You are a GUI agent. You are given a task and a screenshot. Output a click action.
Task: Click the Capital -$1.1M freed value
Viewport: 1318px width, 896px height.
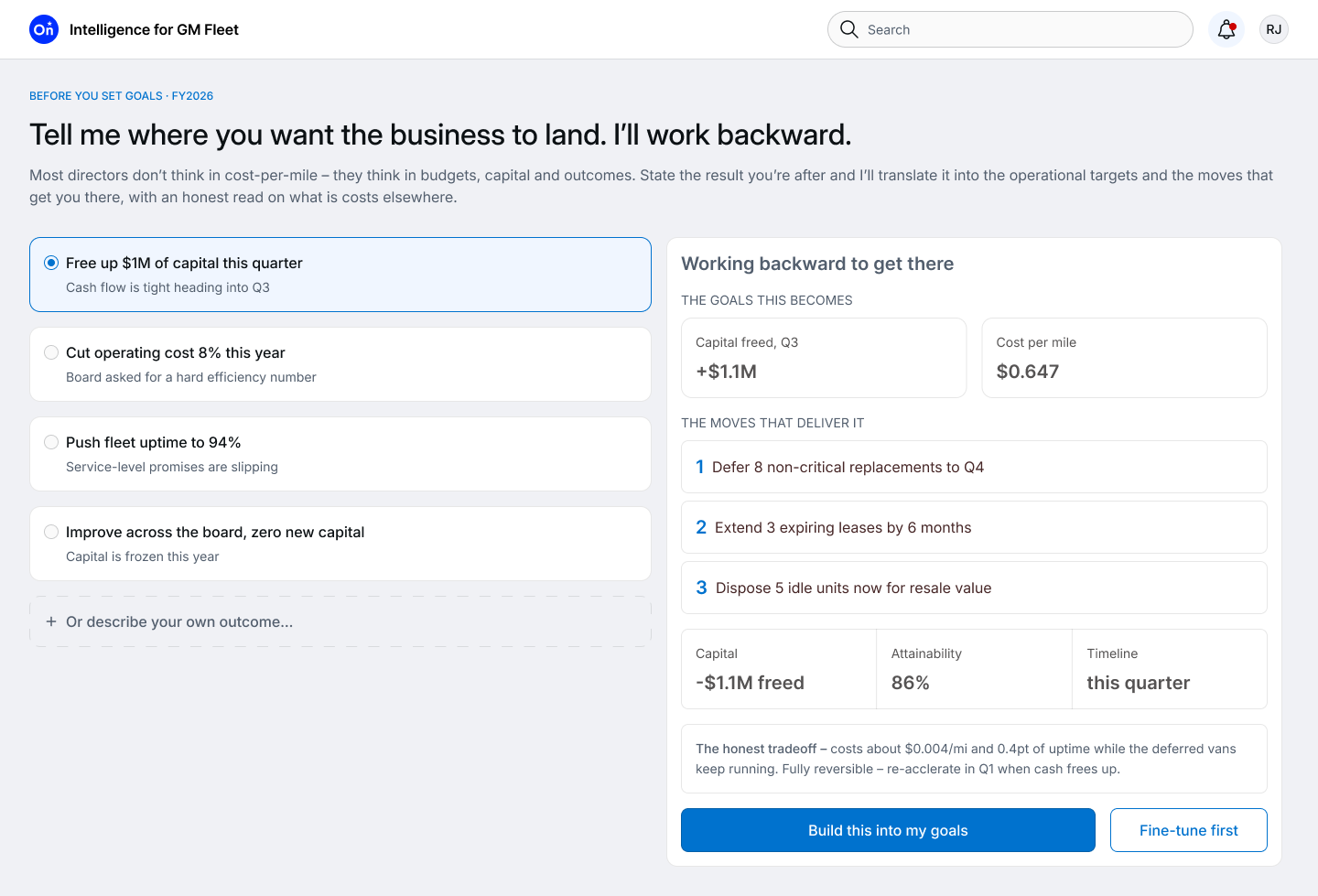point(750,683)
